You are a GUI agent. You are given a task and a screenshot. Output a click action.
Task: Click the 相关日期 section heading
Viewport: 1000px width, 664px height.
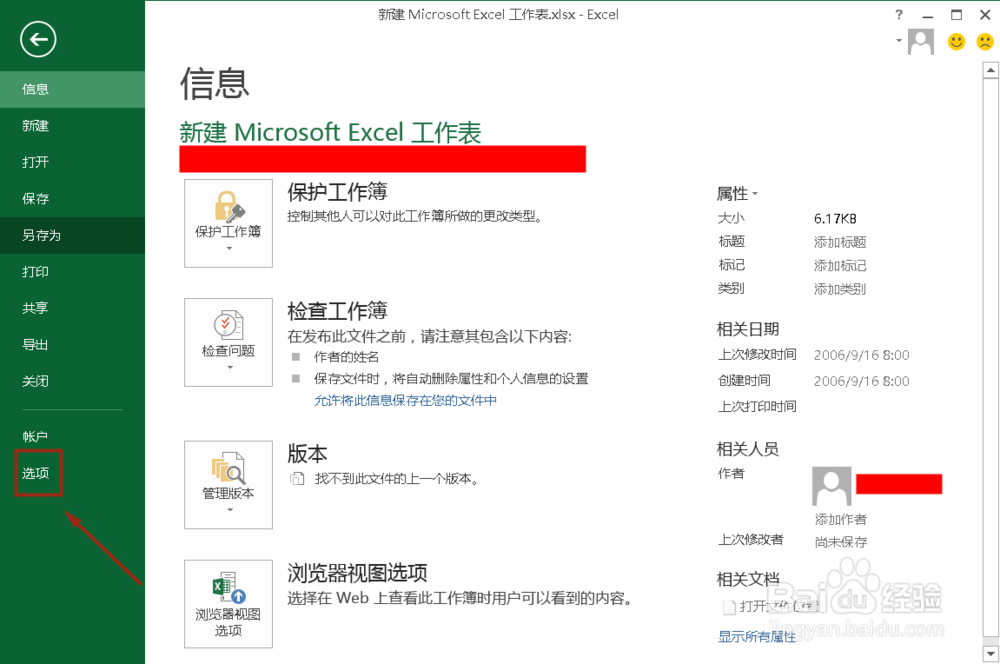(748, 329)
